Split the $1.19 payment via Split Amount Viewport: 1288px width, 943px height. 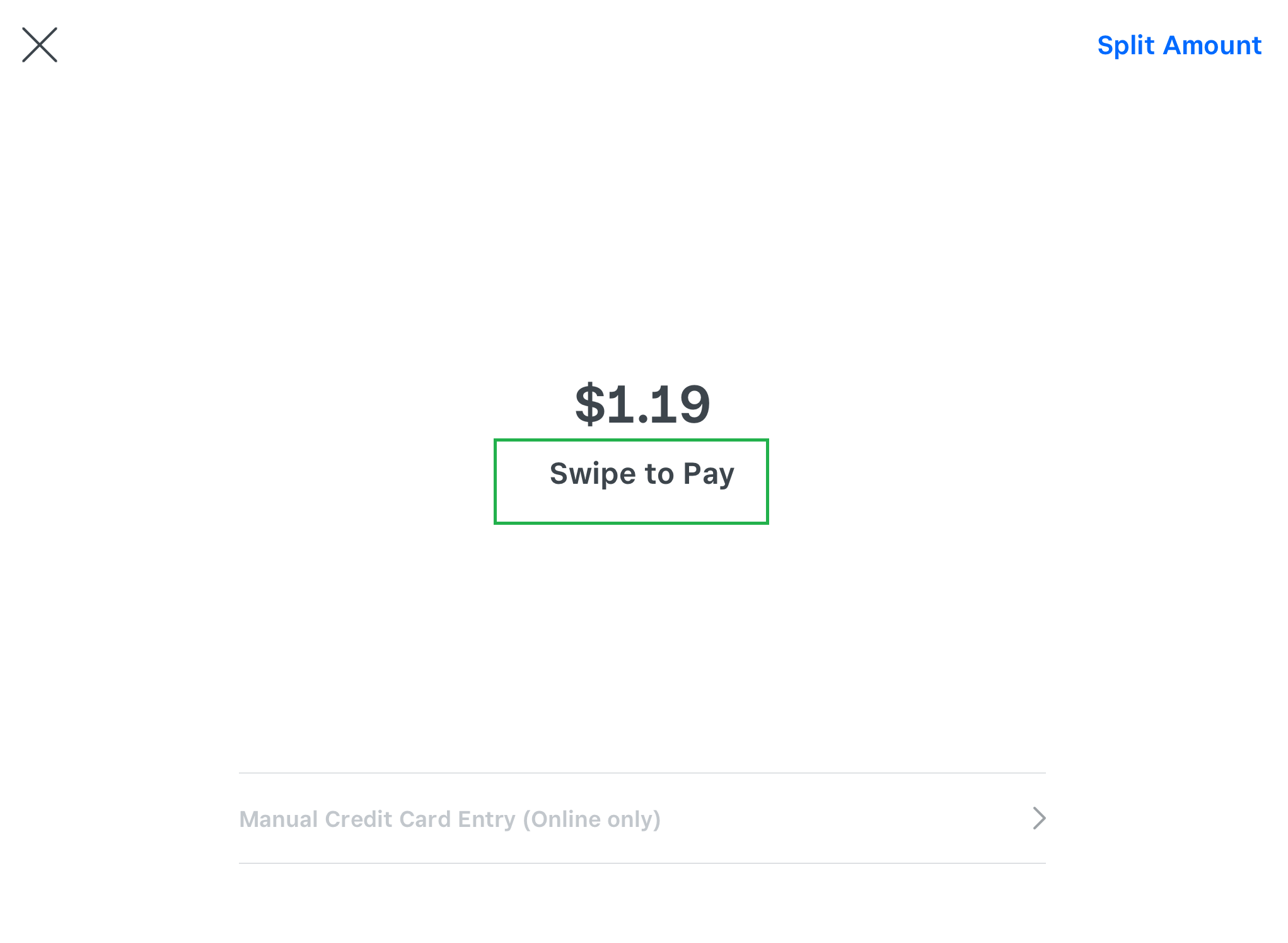click(x=1179, y=45)
